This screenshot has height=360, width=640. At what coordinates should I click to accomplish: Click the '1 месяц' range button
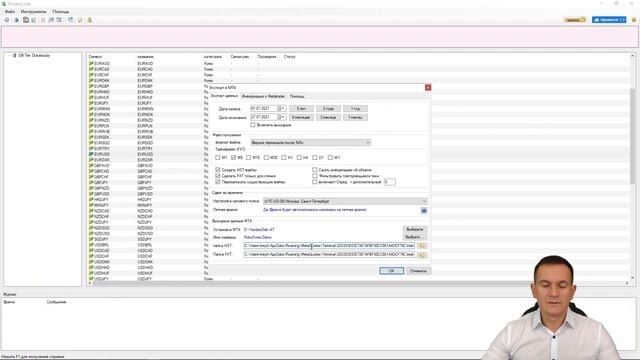[355, 117]
